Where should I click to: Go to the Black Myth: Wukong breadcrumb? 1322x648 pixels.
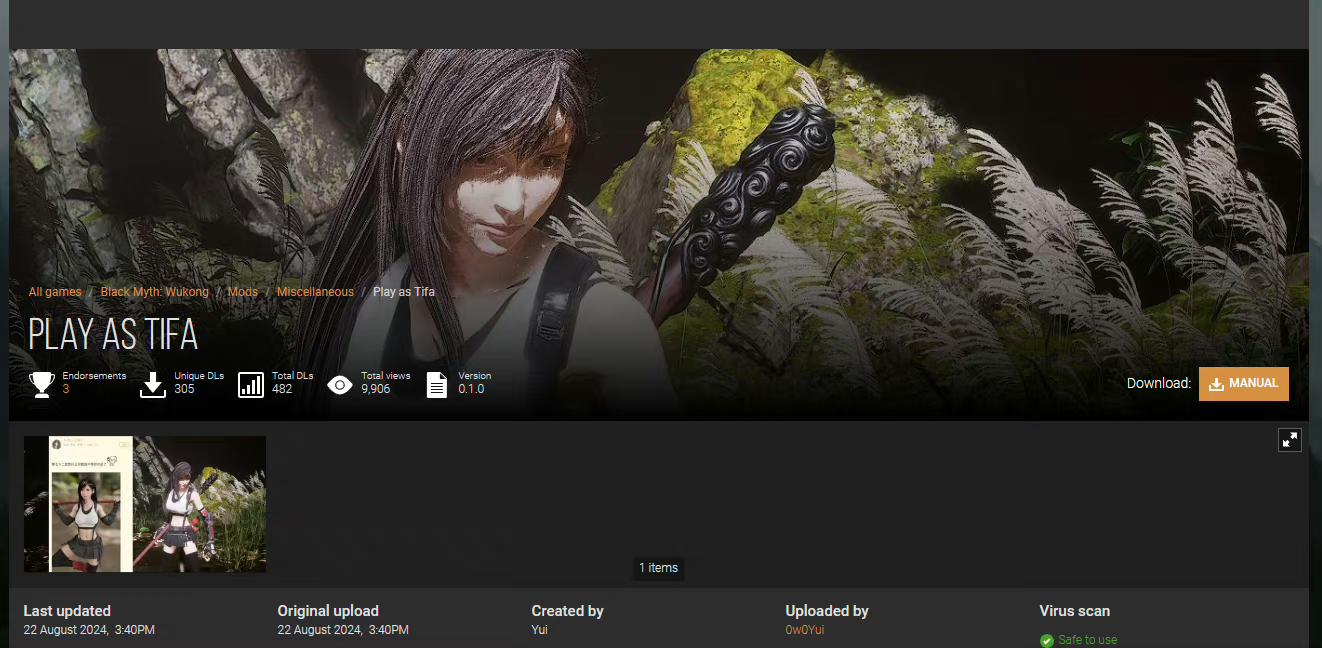click(155, 292)
